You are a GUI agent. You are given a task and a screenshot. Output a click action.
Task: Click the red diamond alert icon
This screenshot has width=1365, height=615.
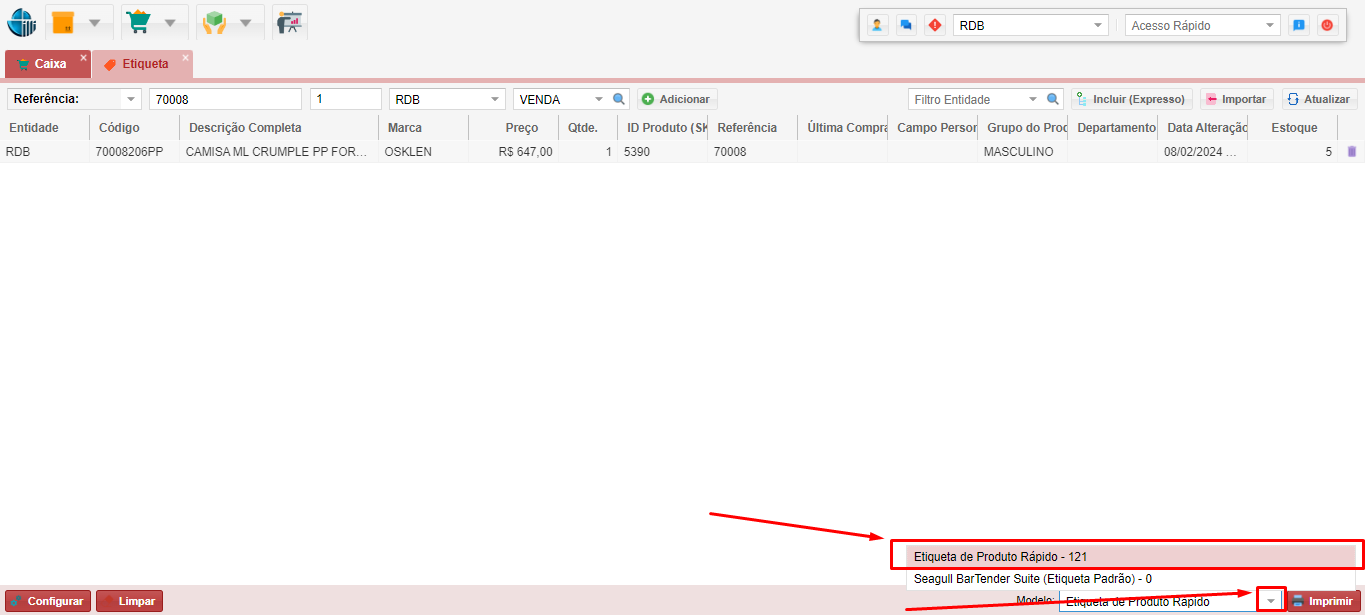pos(934,26)
